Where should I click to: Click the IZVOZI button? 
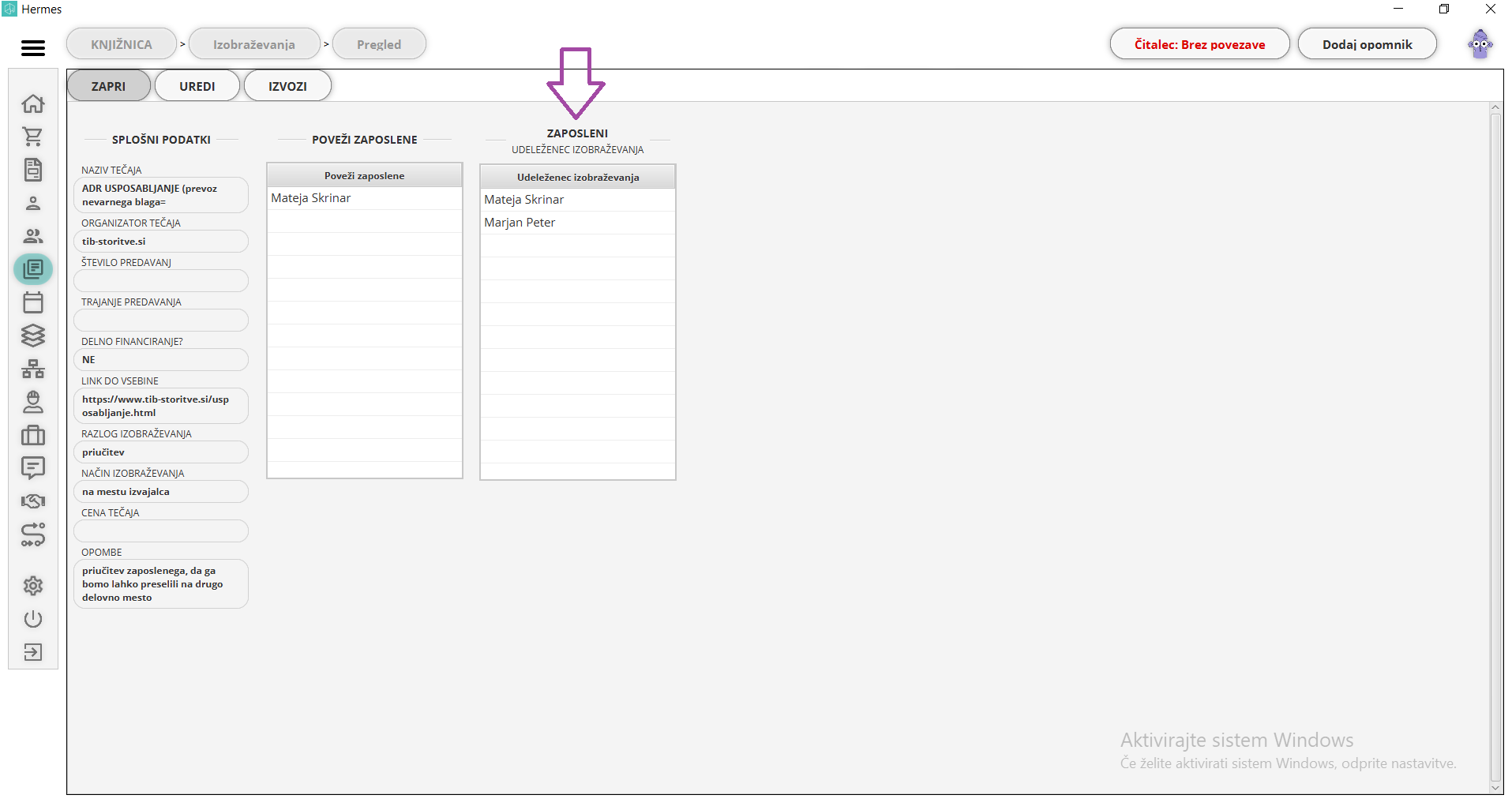point(287,86)
